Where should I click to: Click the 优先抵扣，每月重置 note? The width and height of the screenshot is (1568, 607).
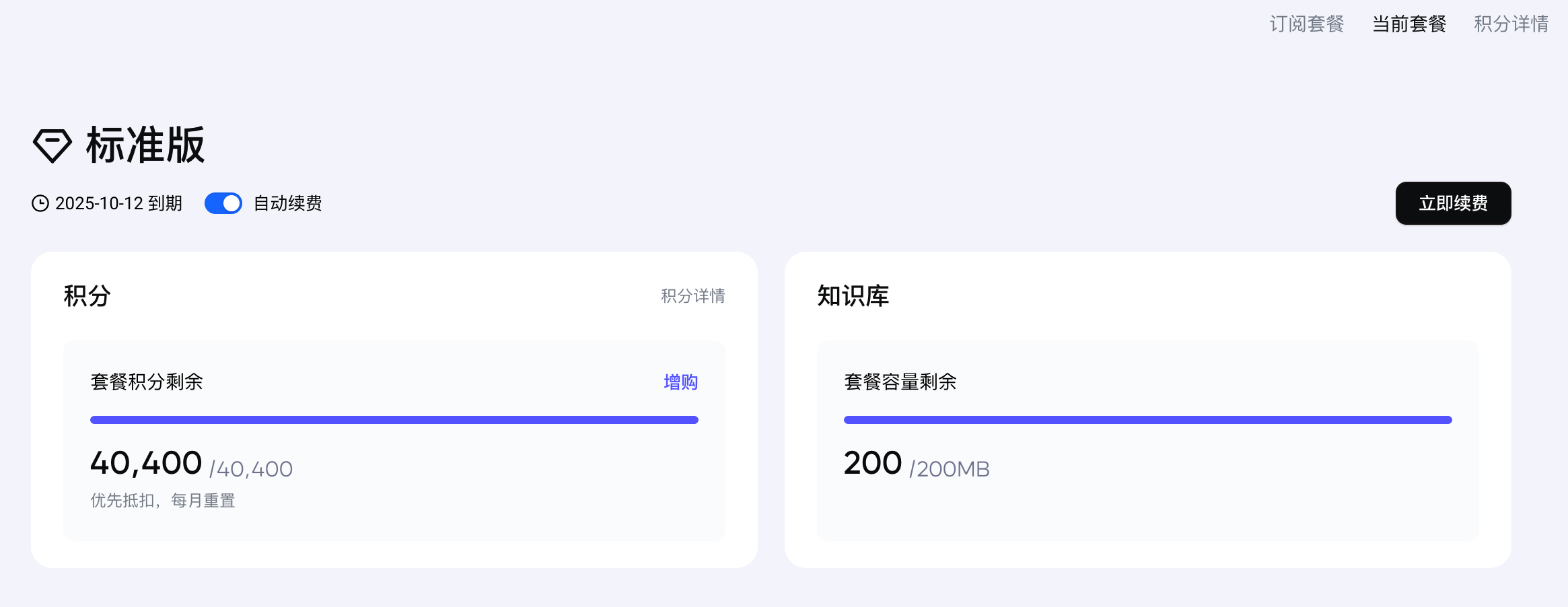point(163,501)
